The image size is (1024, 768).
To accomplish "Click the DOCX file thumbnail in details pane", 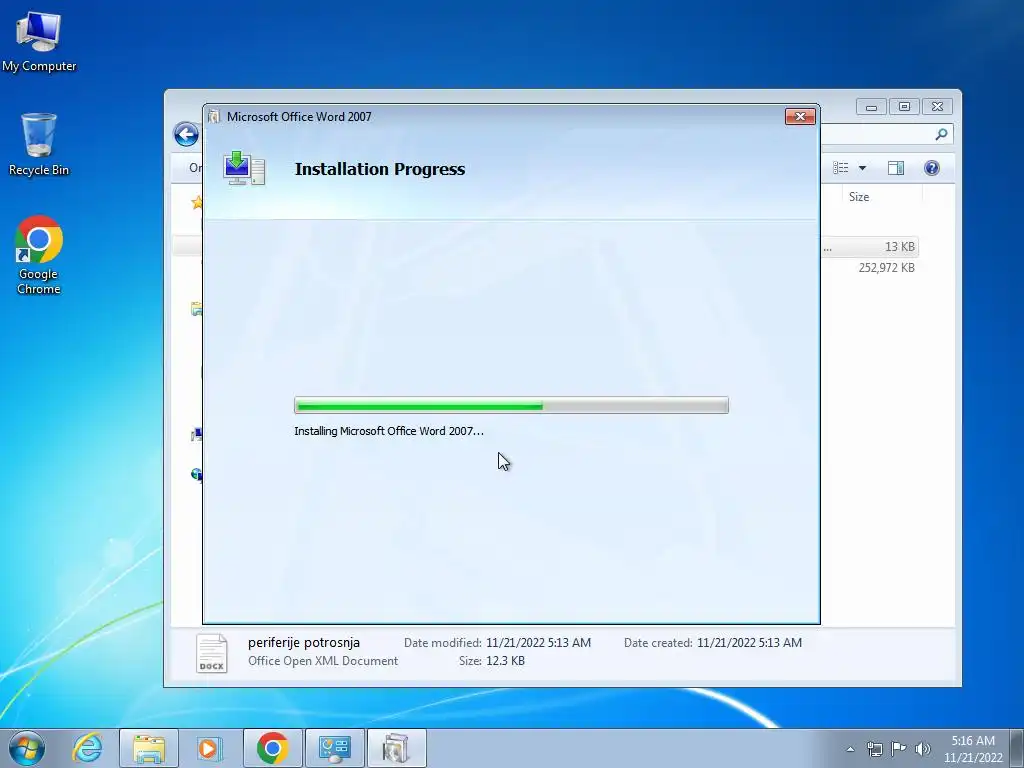I will (x=212, y=653).
